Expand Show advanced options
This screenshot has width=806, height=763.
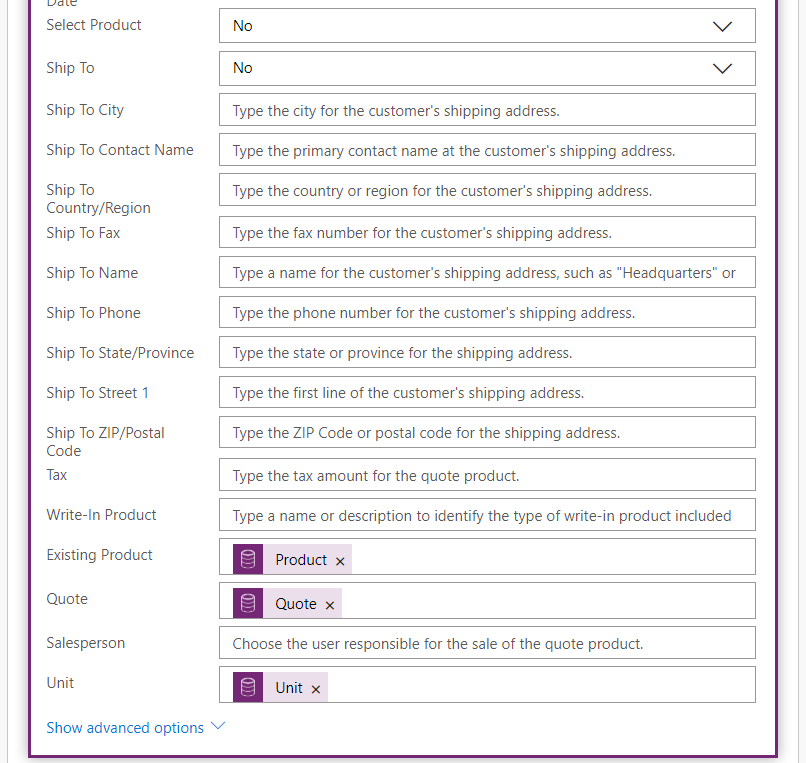point(135,728)
